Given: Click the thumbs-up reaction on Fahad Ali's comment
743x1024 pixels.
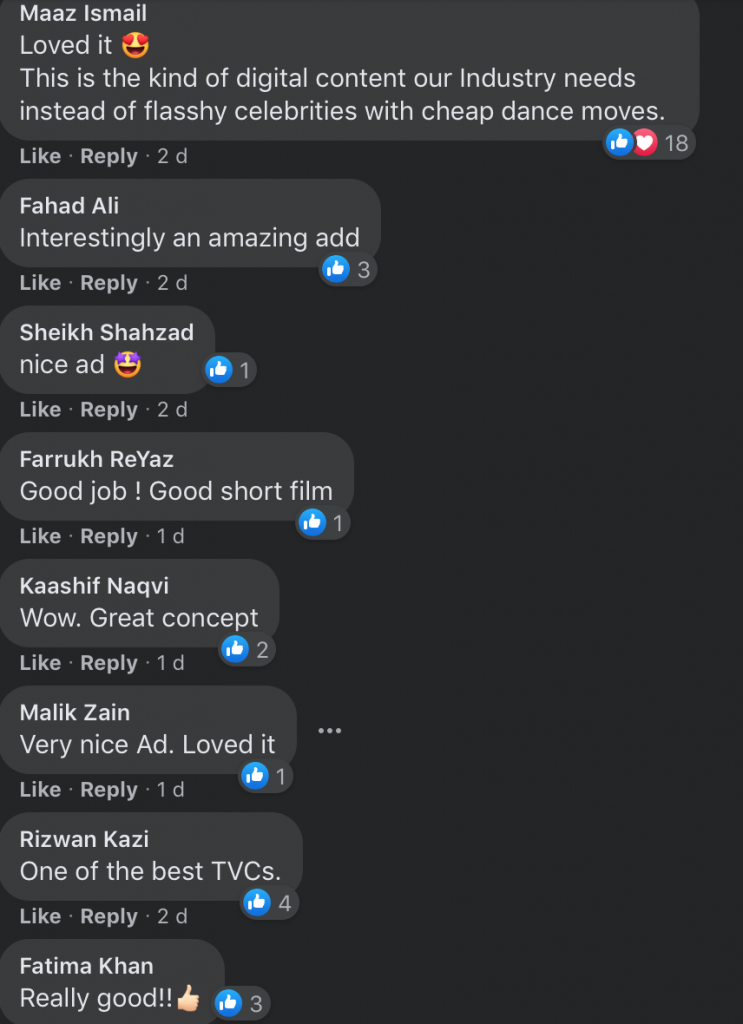Looking at the screenshot, I should [x=336, y=268].
